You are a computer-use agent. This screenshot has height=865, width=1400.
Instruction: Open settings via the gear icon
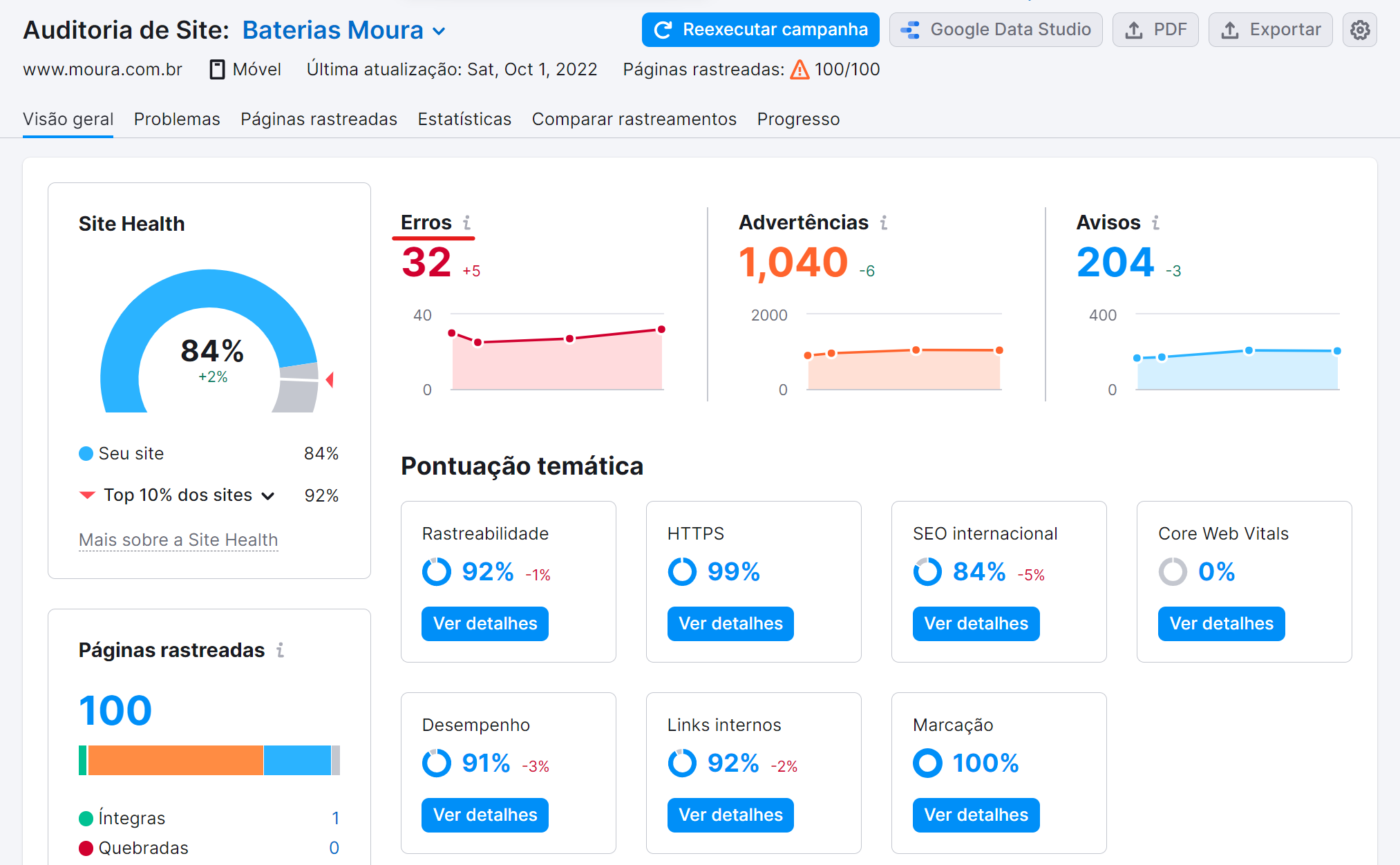1359,30
